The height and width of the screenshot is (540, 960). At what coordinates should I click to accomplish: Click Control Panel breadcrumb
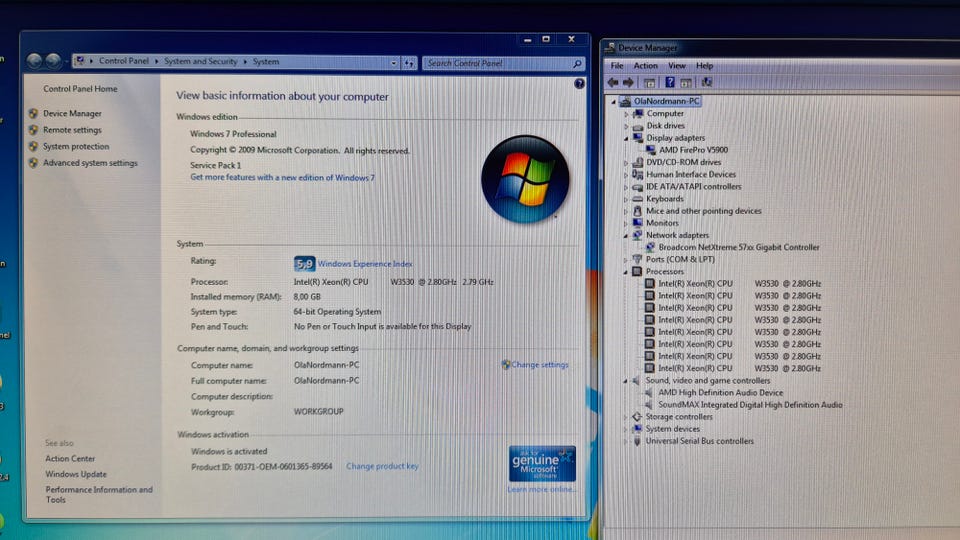point(124,61)
